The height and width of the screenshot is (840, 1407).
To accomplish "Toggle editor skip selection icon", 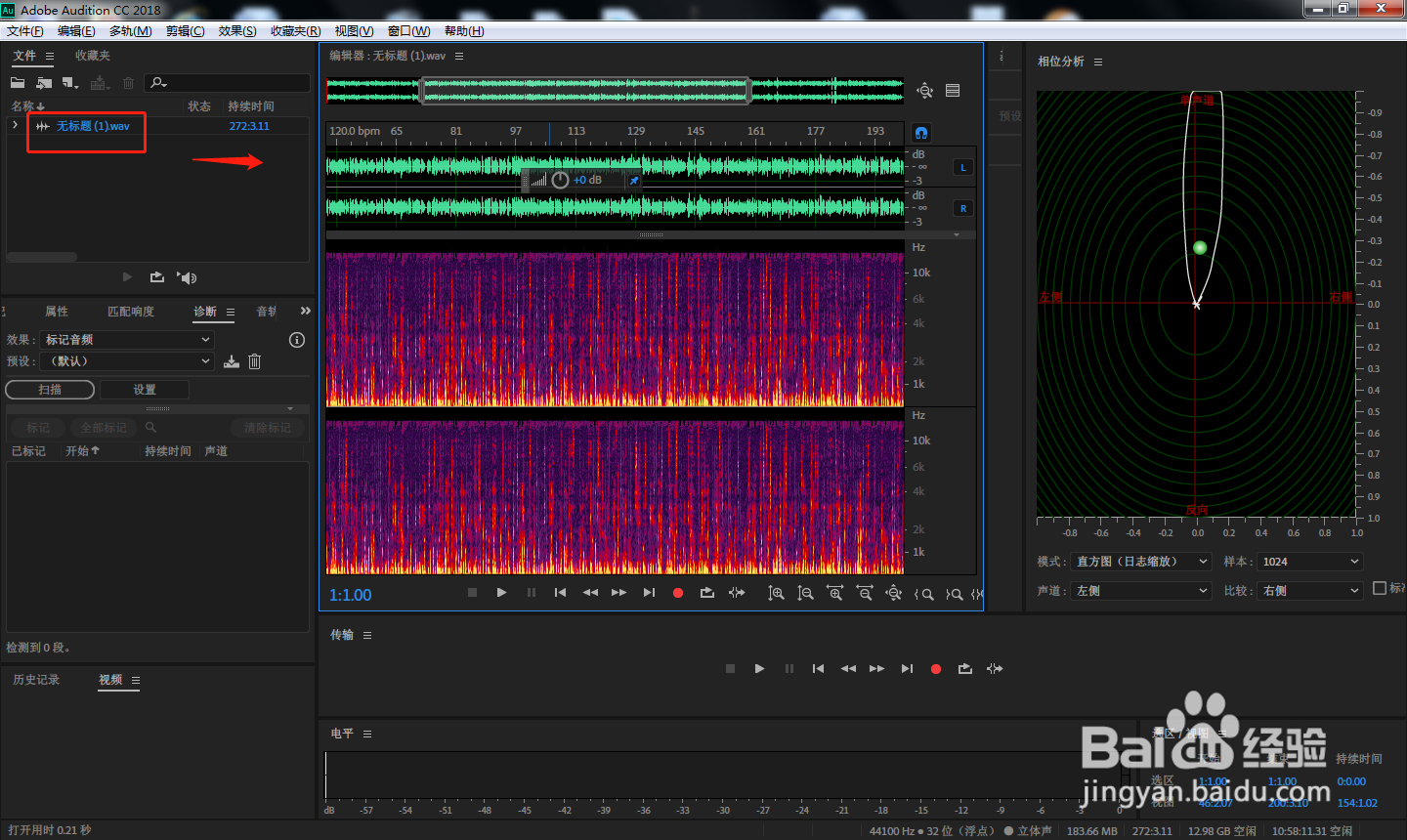I will pos(737,593).
